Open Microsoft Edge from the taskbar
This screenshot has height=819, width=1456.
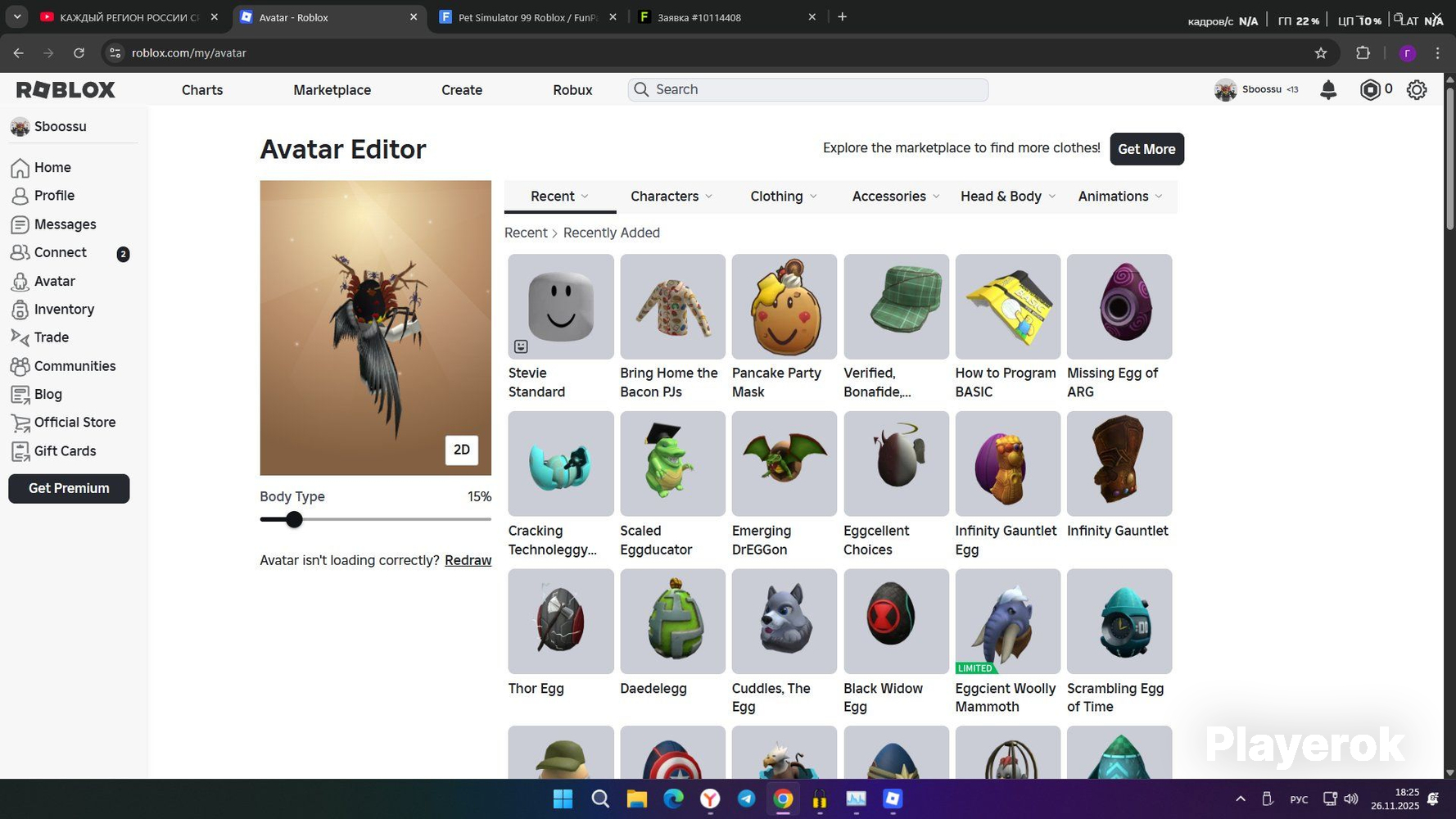[673, 799]
